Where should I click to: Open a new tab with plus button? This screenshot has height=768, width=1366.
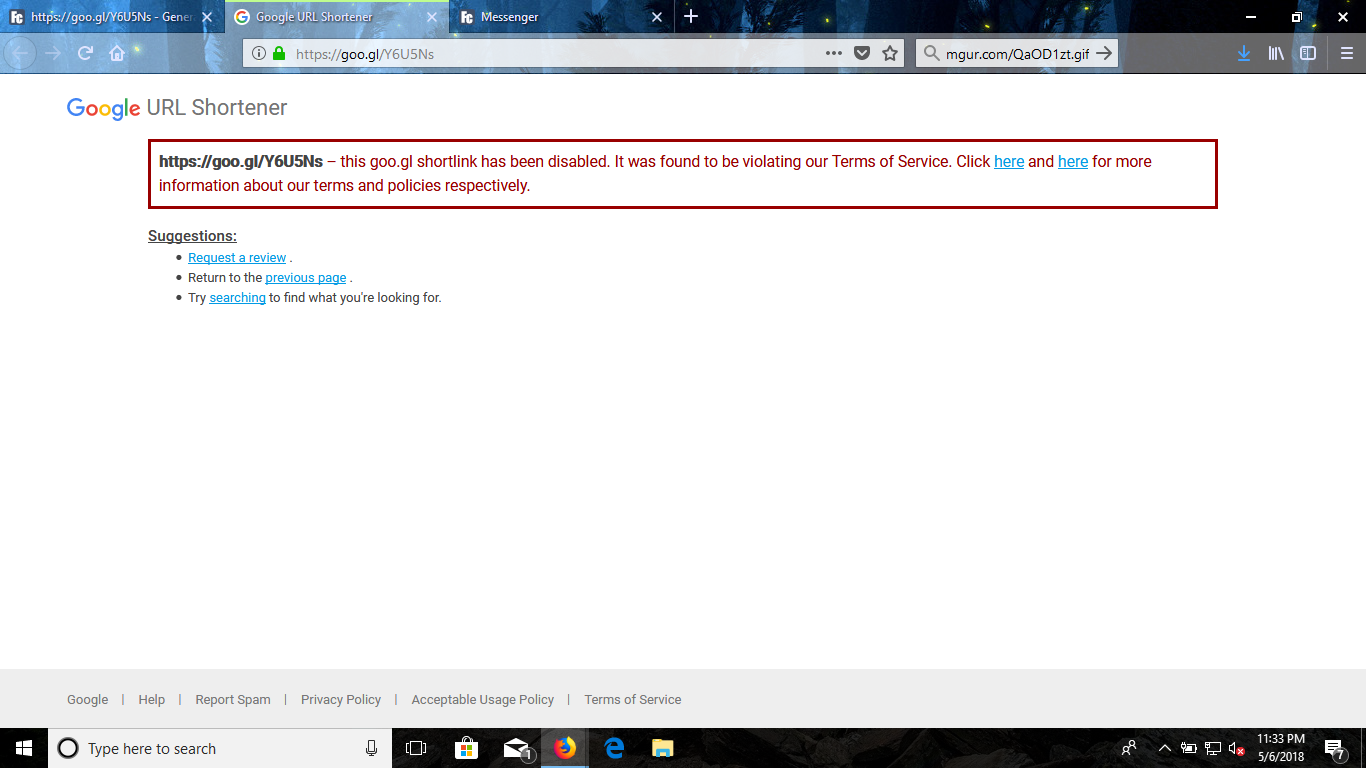(x=691, y=17)
